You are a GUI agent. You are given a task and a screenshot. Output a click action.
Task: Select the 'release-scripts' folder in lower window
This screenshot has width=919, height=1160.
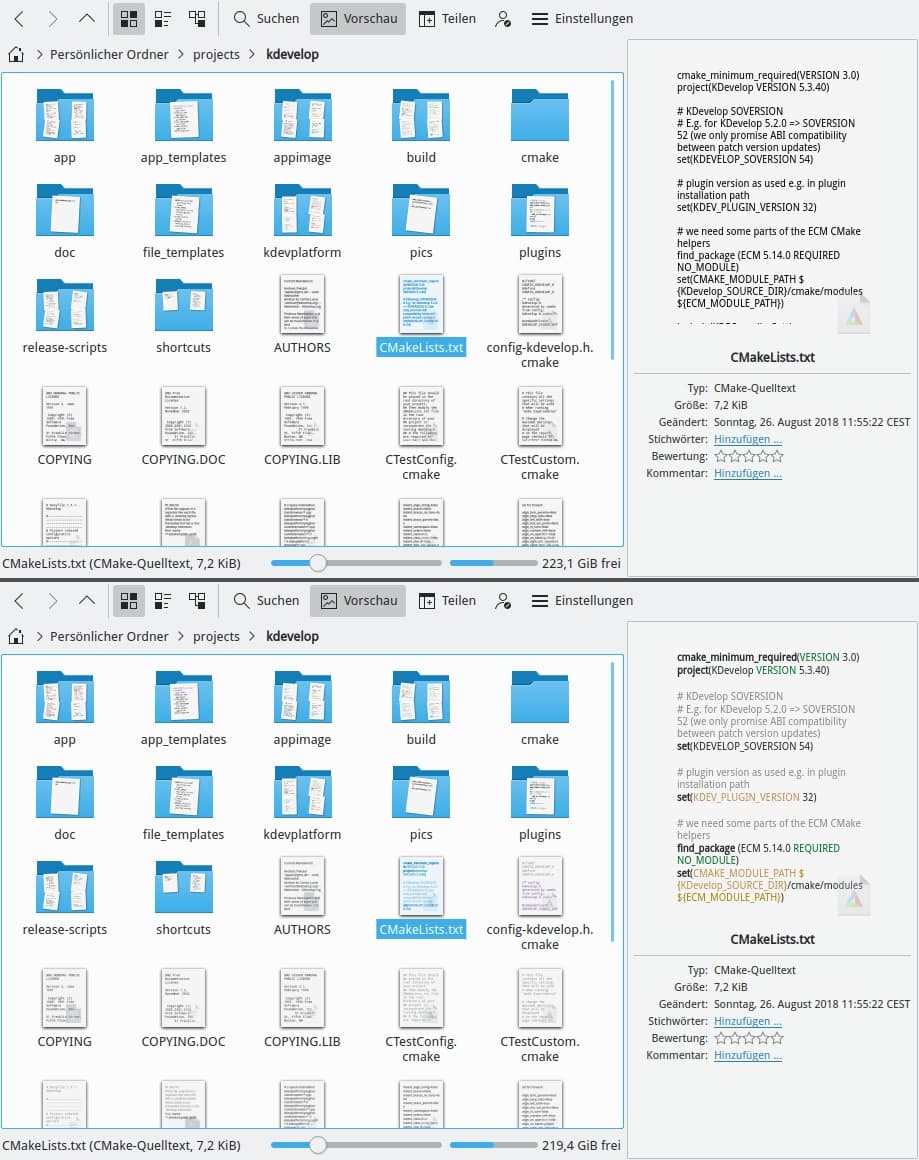pos(64,897)
